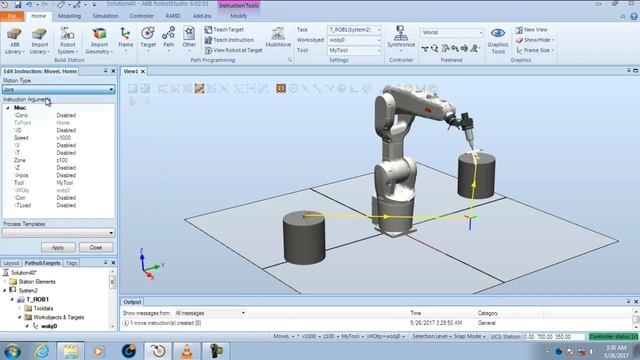Open the Process Templates dropdown
Screen dimensions: 640x360
pos(58,233)
